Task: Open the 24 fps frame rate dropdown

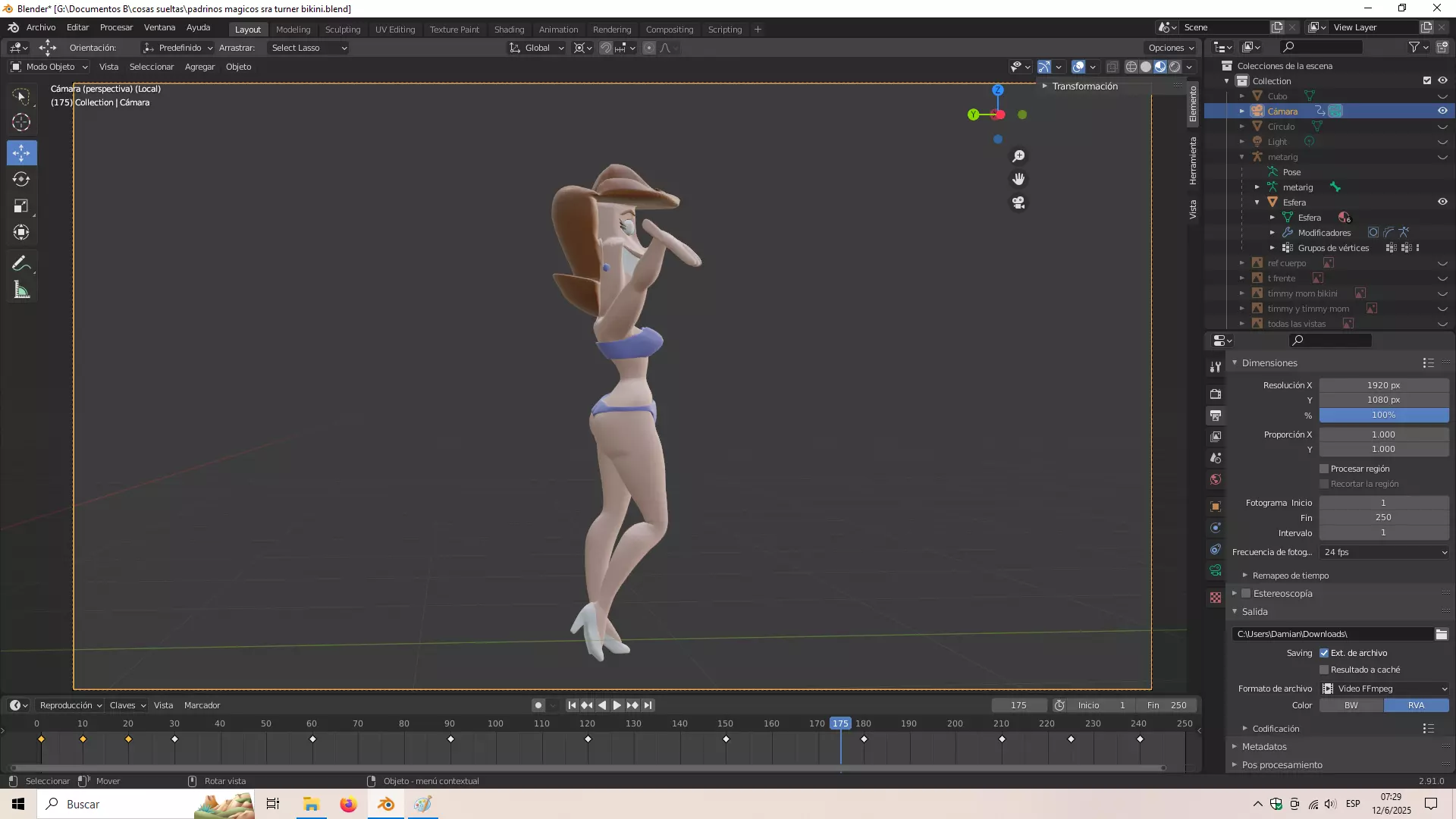Action: tap(1384, 552)
